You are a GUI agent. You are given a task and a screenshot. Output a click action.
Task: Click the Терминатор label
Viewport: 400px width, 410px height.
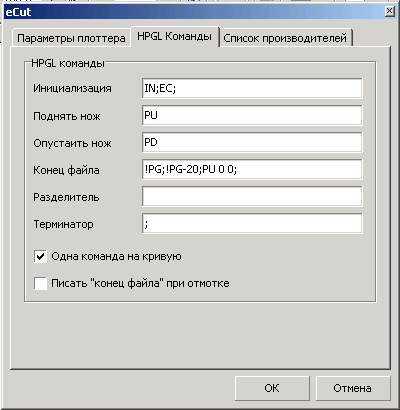click(x=63, y=224)
